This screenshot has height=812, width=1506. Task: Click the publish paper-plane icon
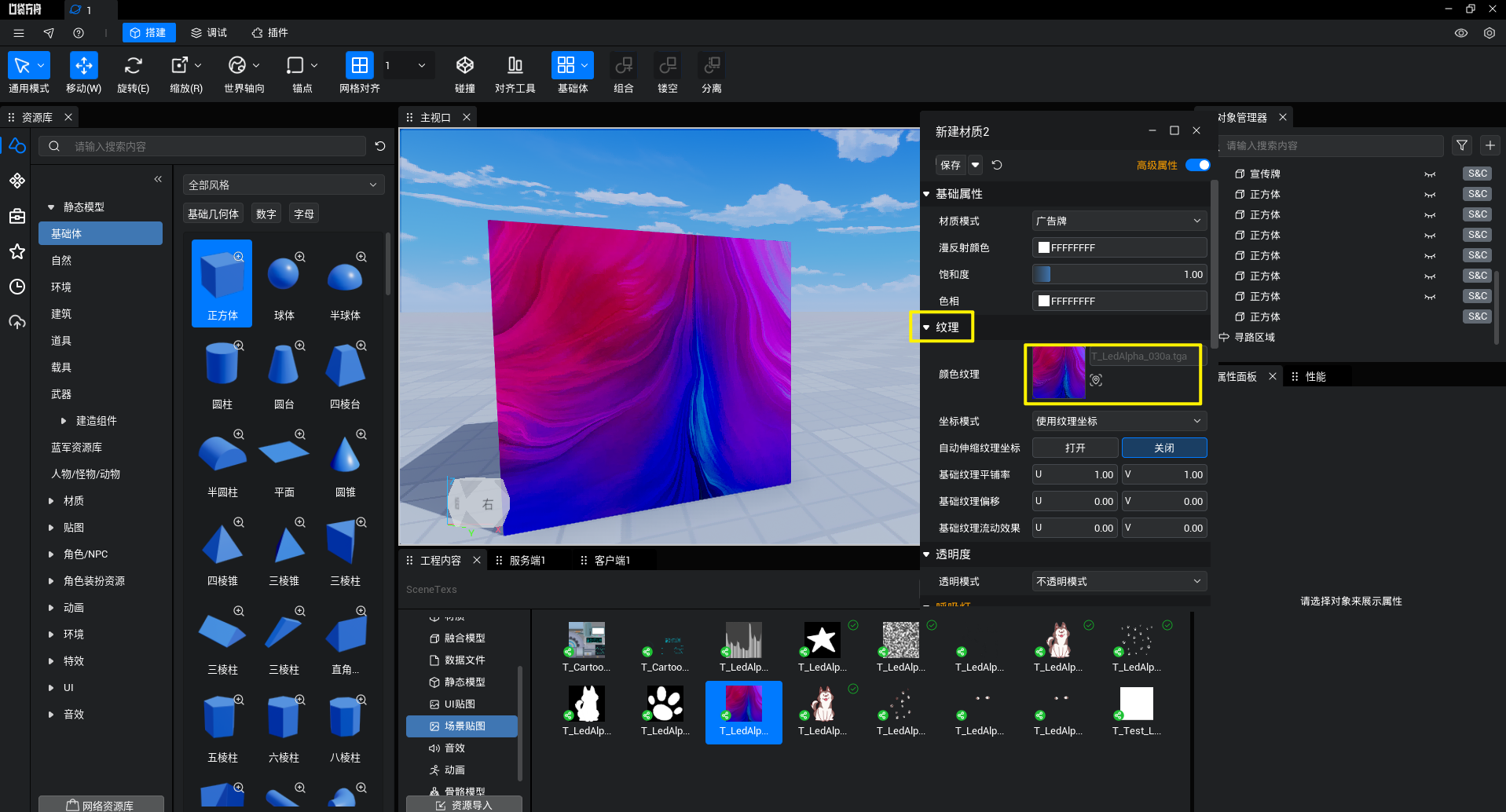click(x=49, y=33)
